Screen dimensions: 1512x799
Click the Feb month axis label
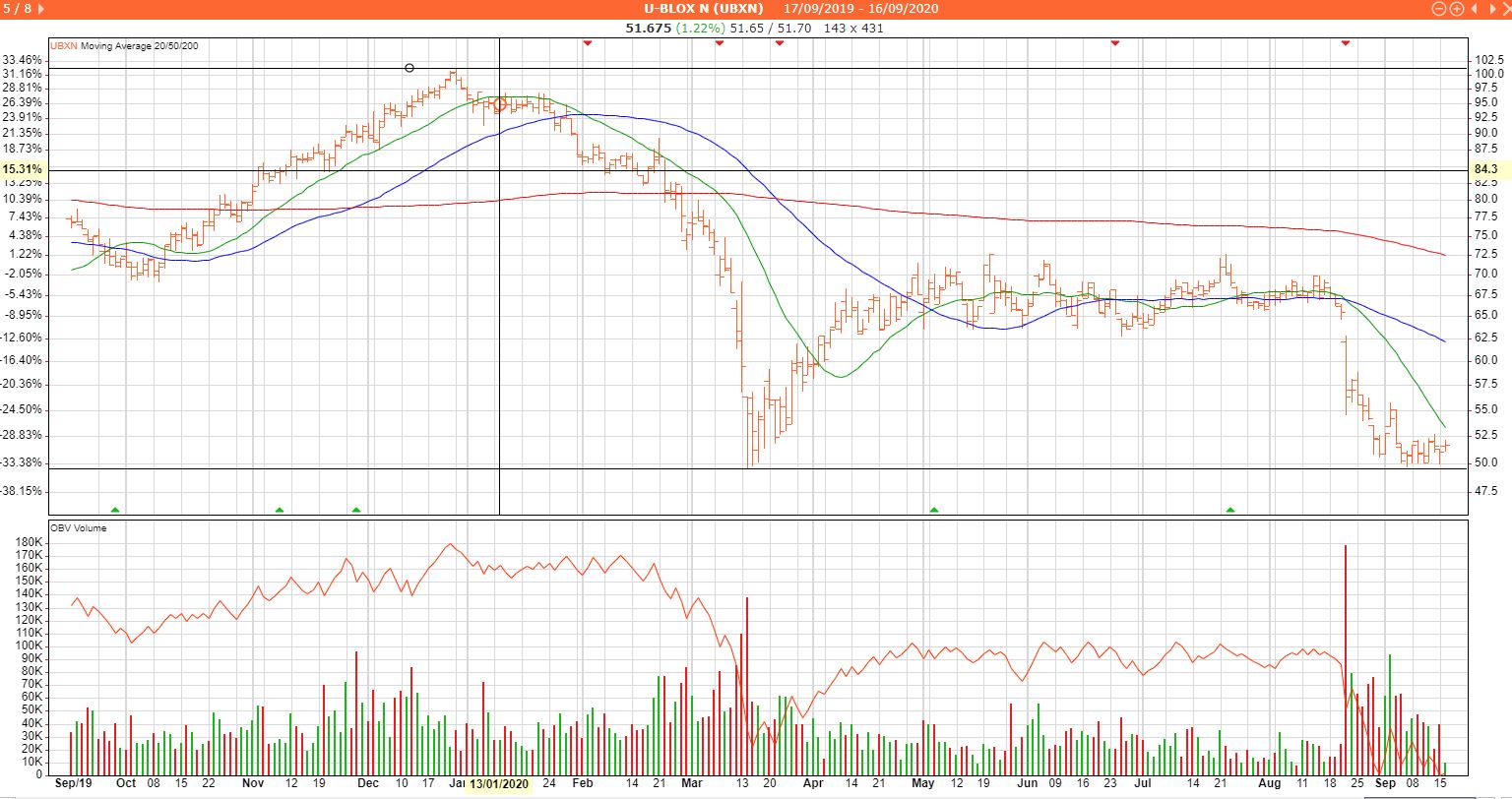(x=583, y=784)
